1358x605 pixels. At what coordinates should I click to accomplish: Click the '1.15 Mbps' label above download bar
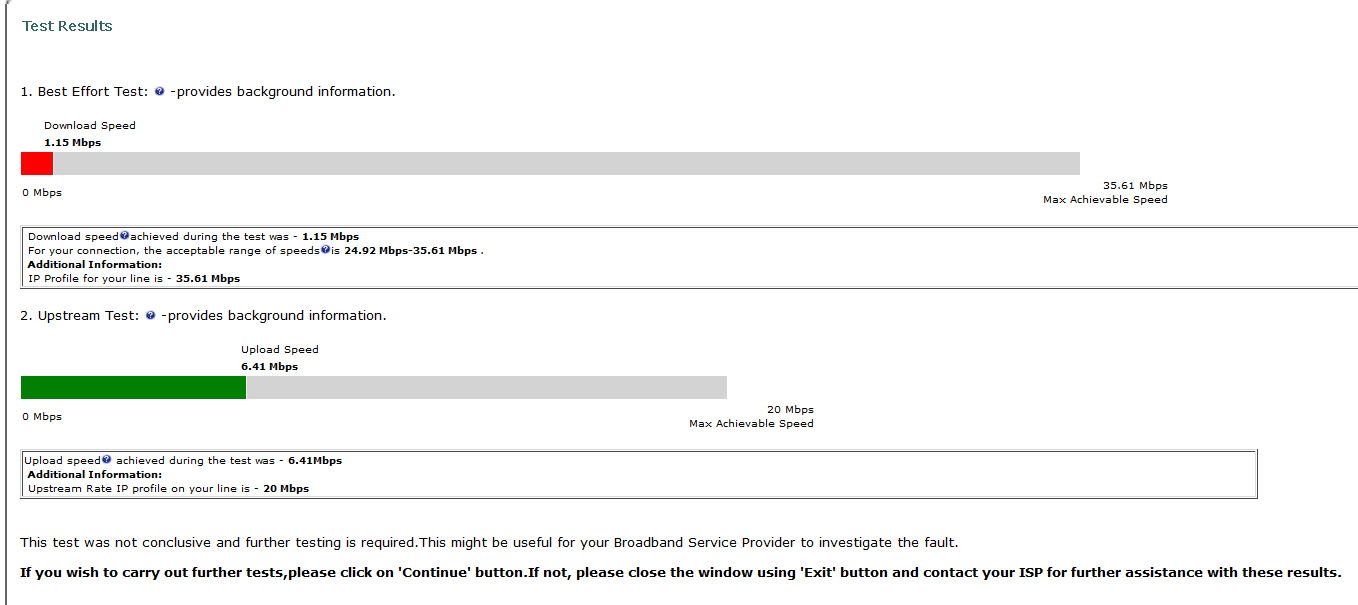pyautogui.click(x=72, y=143)
